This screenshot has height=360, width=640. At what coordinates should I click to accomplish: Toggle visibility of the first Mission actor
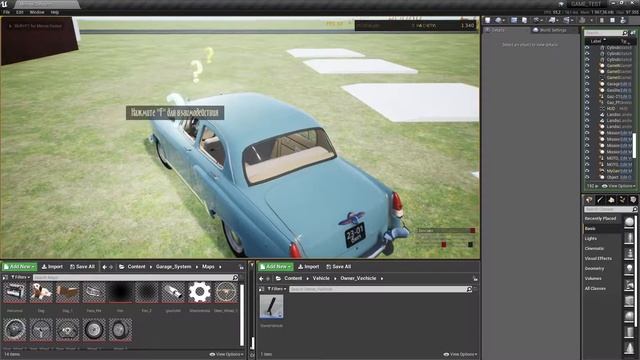[x=587, y=133]
